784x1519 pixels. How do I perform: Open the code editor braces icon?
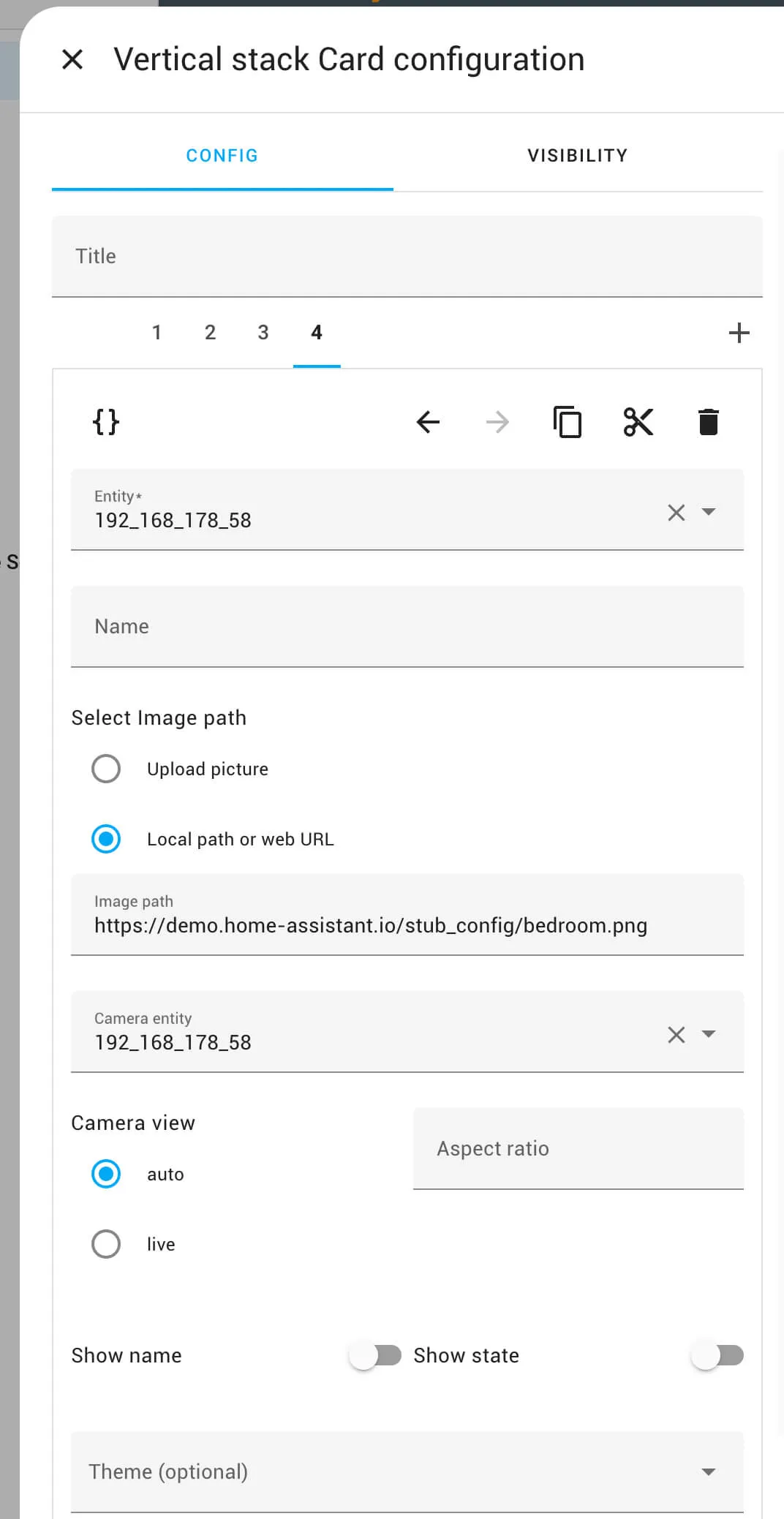tap(106, 422)
